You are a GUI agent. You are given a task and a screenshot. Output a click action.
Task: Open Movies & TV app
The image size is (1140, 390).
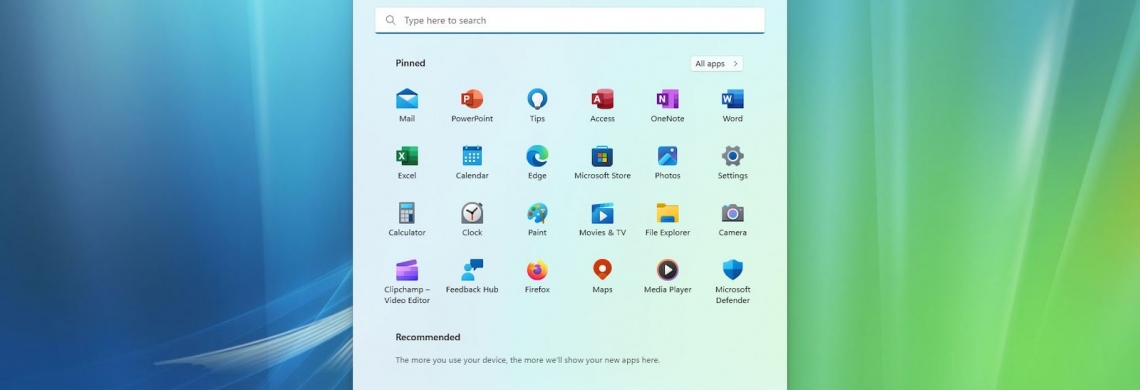[x=602, y=219]
